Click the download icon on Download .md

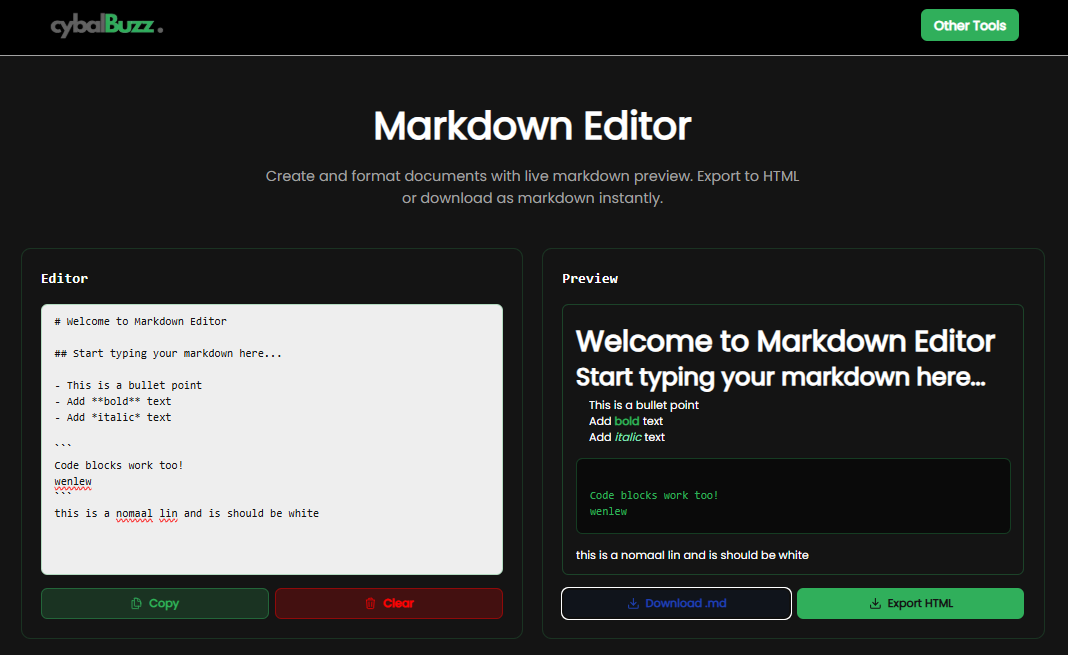coord(634,603)
